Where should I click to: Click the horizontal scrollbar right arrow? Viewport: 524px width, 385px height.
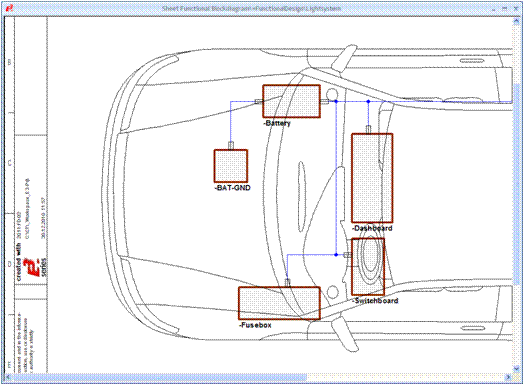pos(508,377)
